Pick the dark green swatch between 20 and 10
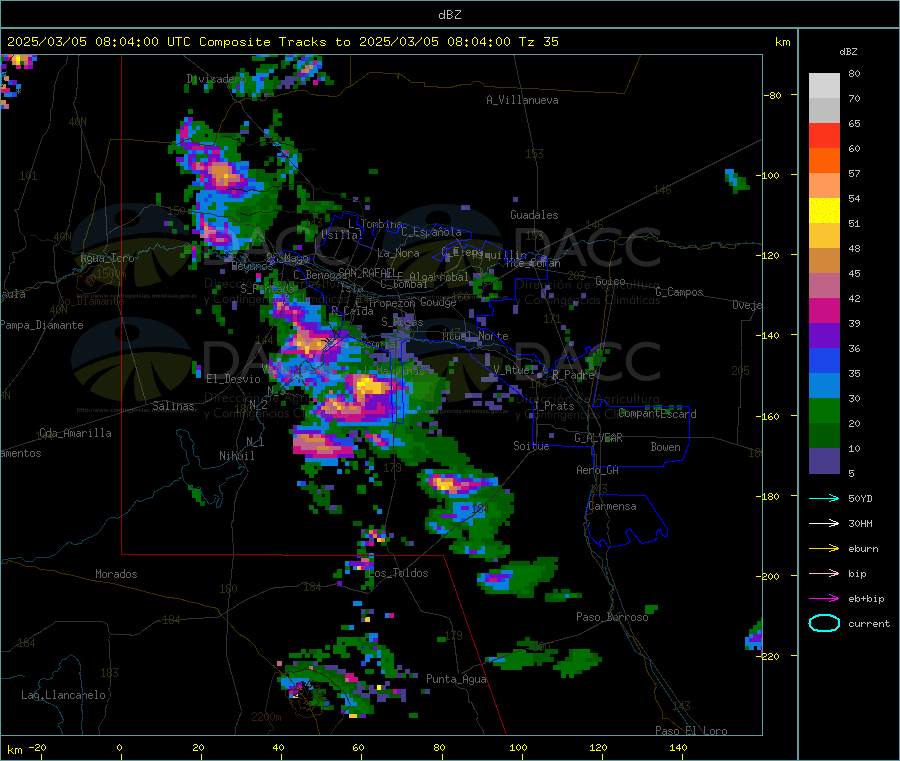Image resolution: width=900 pixels, height=761 pixels. coord(824,436)
